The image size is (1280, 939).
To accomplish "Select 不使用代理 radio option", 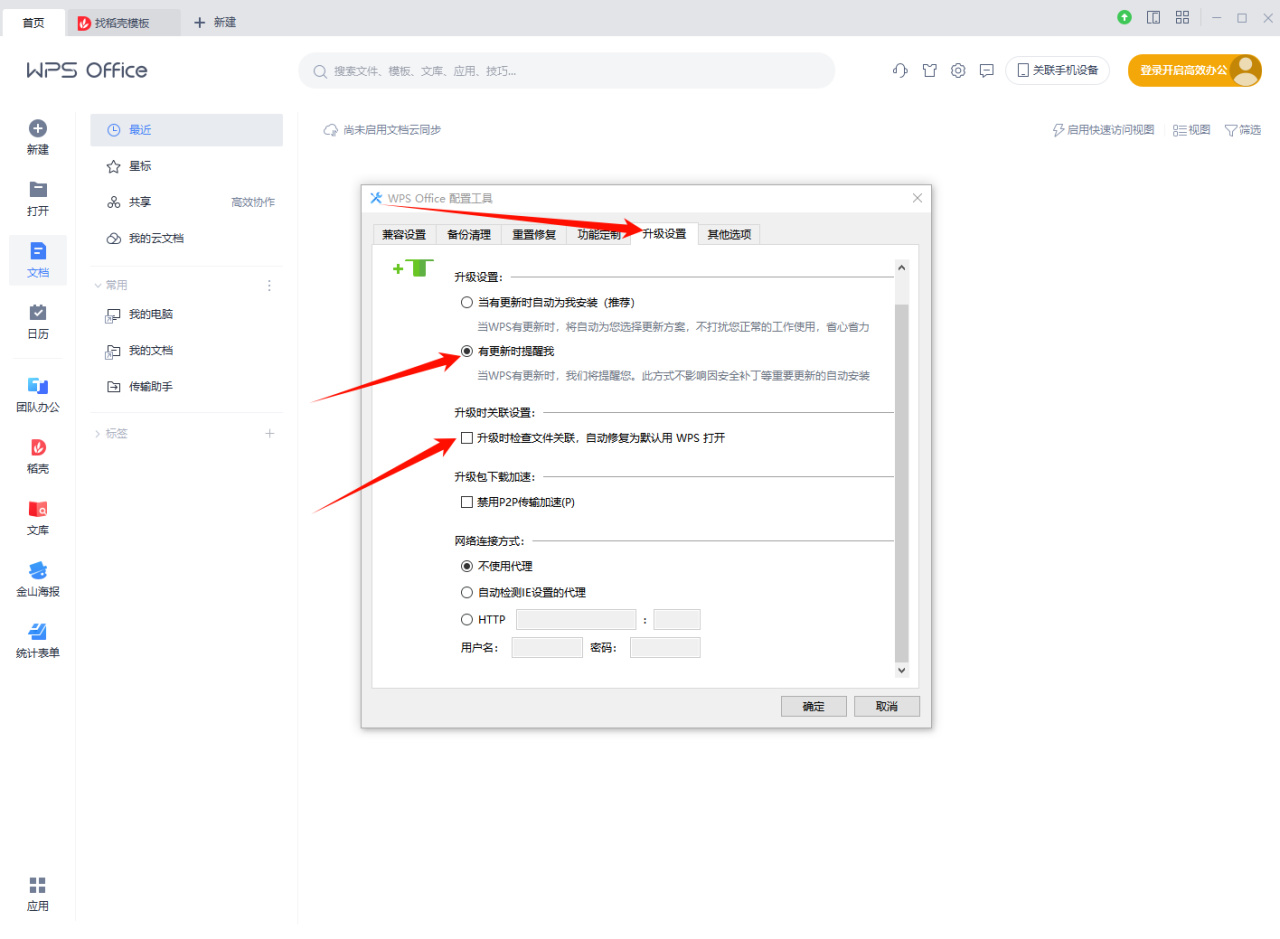I will 466,566.
